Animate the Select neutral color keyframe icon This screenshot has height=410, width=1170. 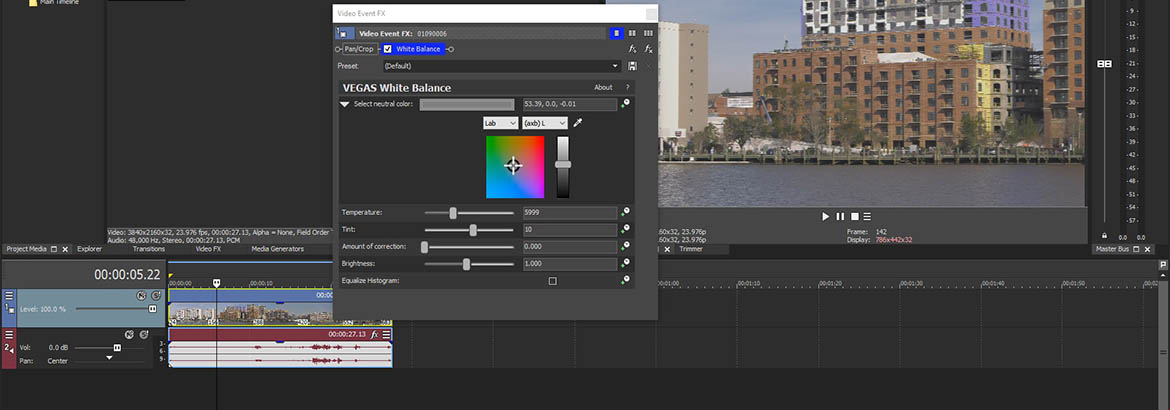[x=625, y=104]
